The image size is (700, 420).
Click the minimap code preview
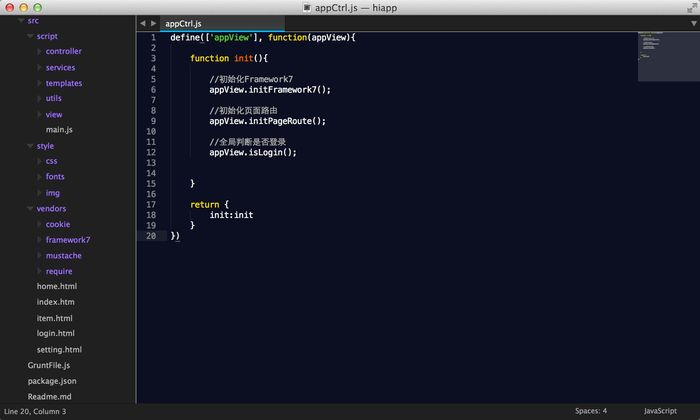(668, 56)
